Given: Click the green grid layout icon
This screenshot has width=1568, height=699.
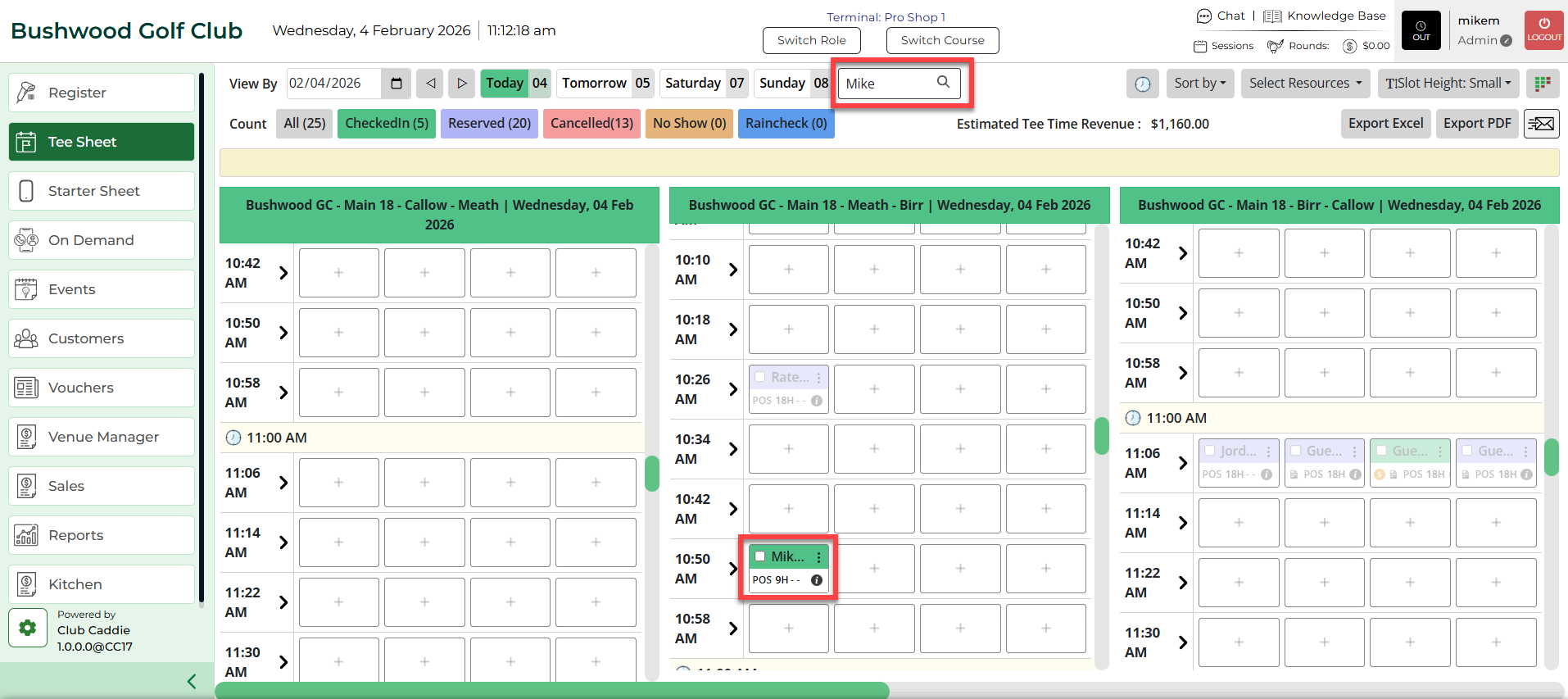Looking at the screenshot, I should click(x=1543, y=84).
